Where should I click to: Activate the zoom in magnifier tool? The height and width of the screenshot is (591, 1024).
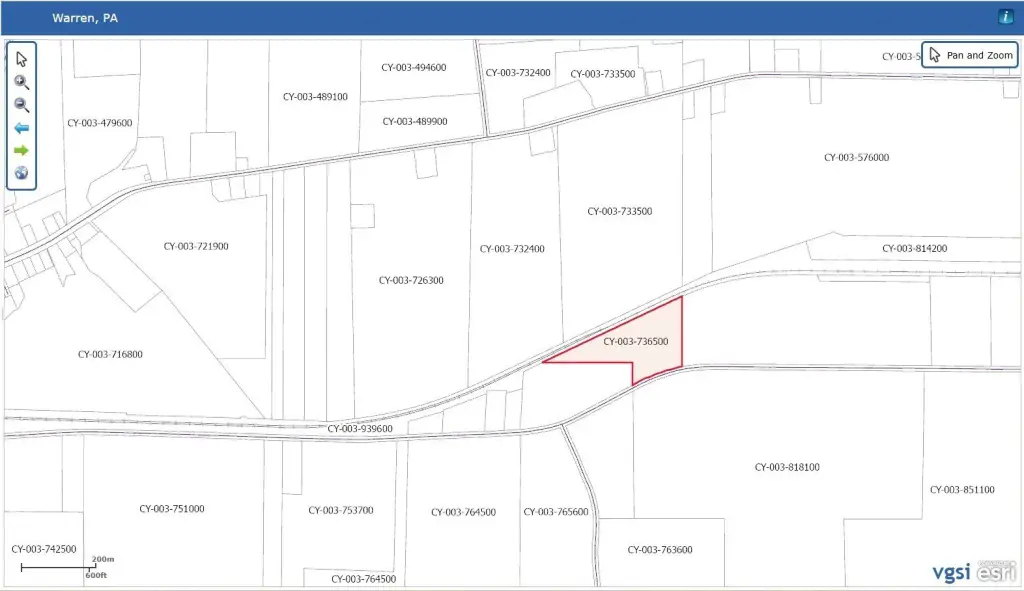(22, 82)
